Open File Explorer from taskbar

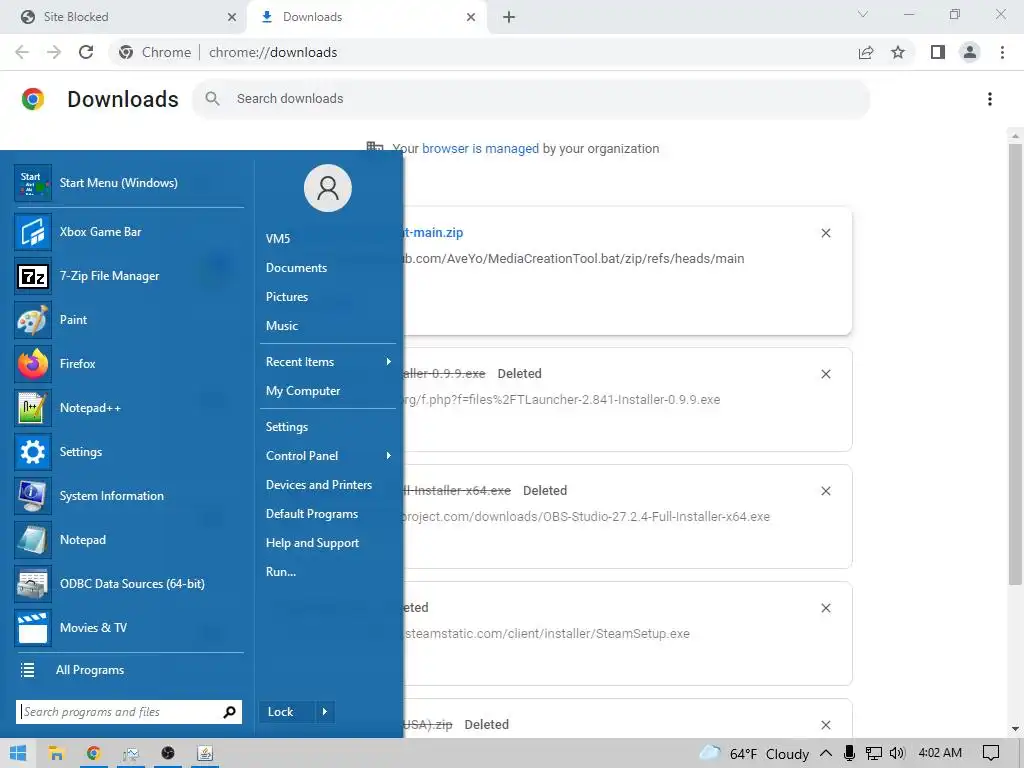tap(56, 753)
